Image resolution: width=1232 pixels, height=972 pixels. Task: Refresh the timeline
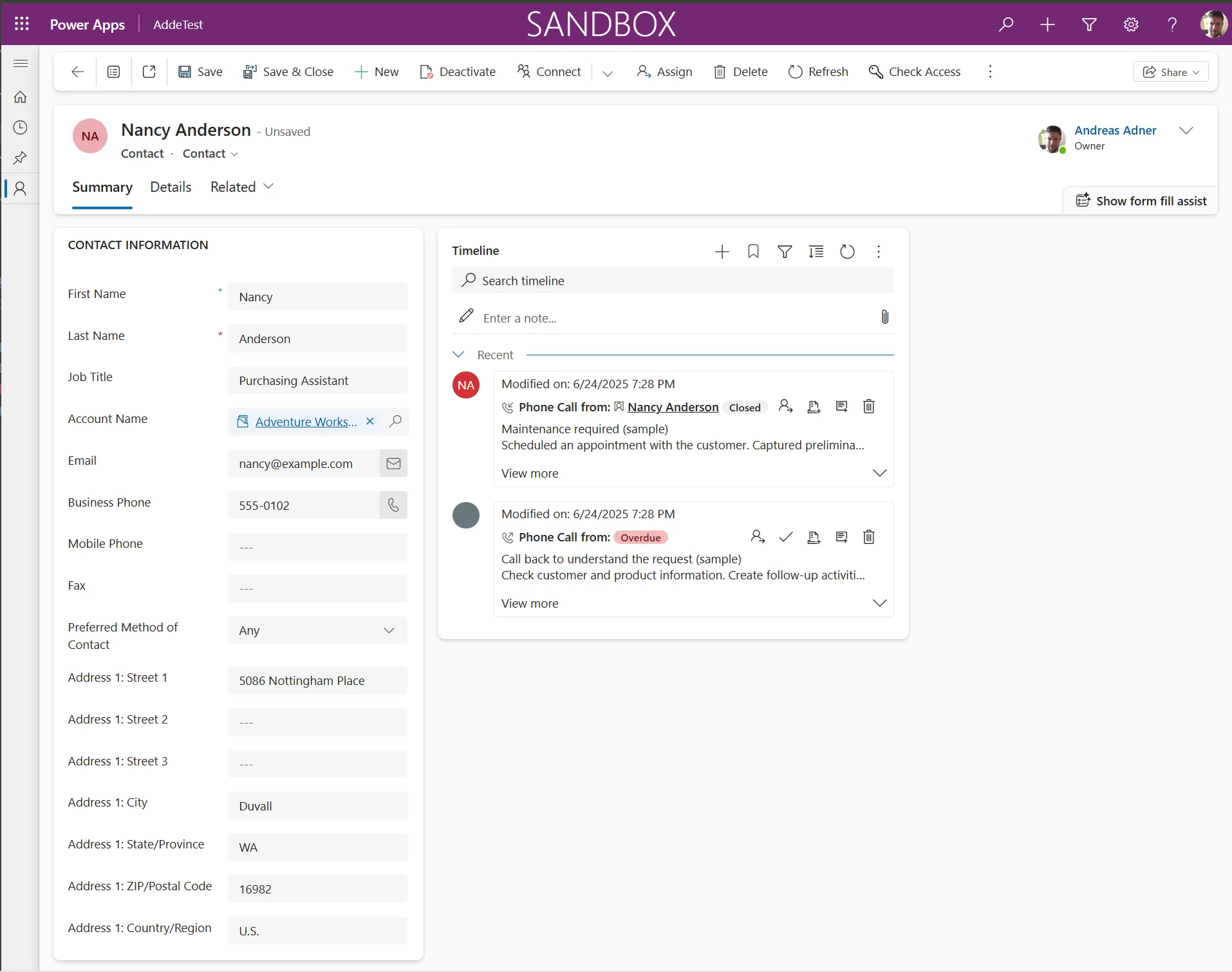[x=848, y=251]
